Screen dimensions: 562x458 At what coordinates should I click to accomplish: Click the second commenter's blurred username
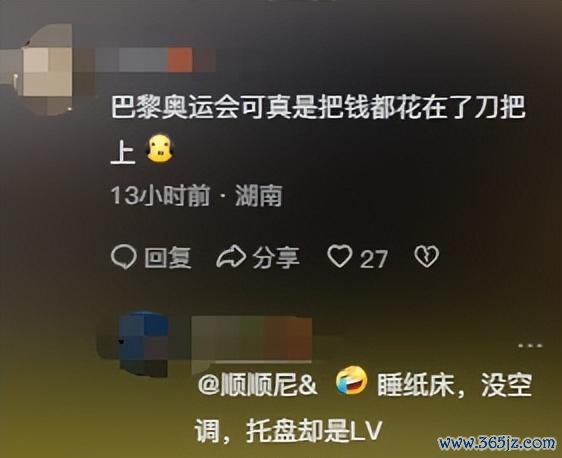pos(252,339)
